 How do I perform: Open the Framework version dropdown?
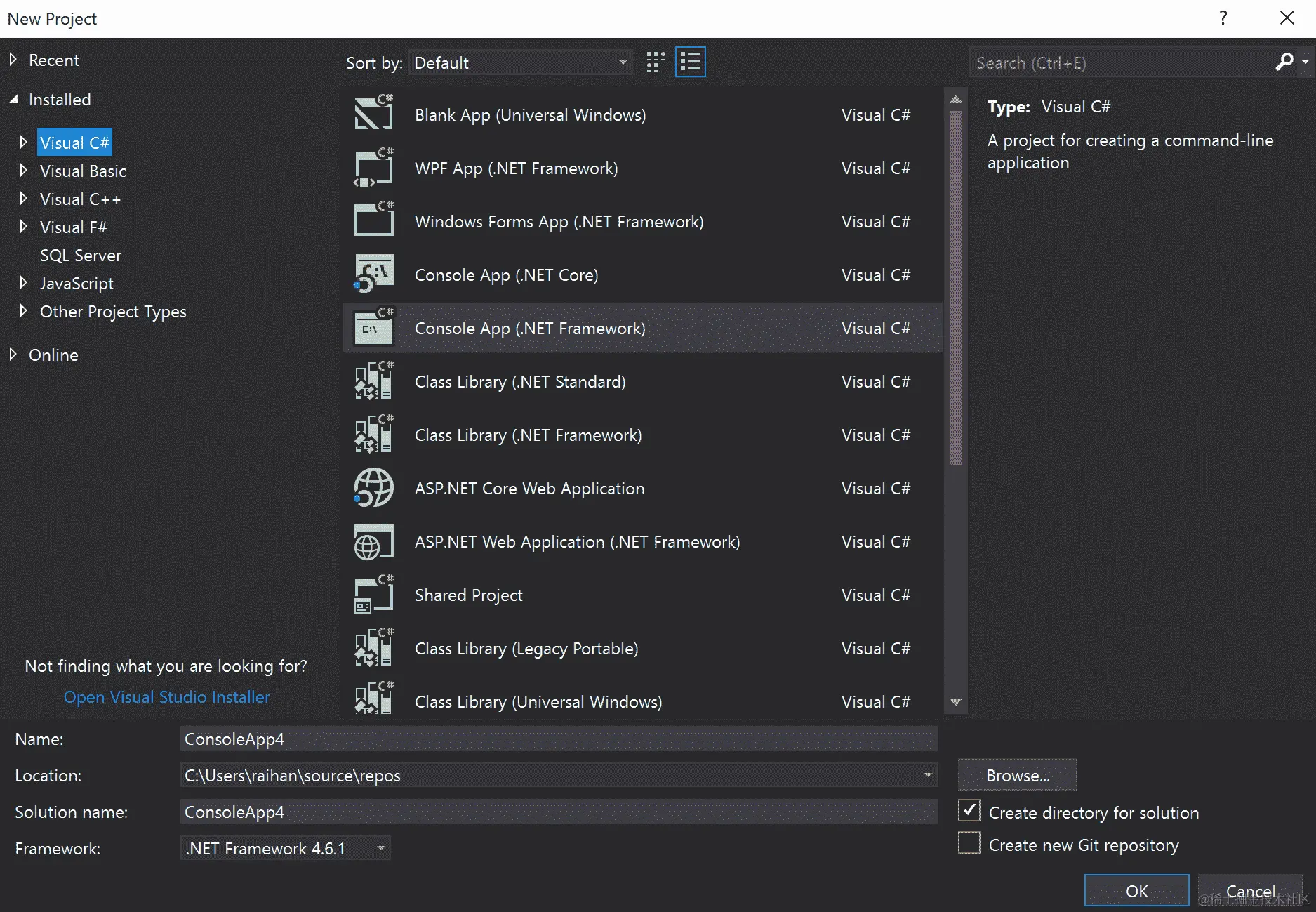pyautogui.click(x=285, y=848)
